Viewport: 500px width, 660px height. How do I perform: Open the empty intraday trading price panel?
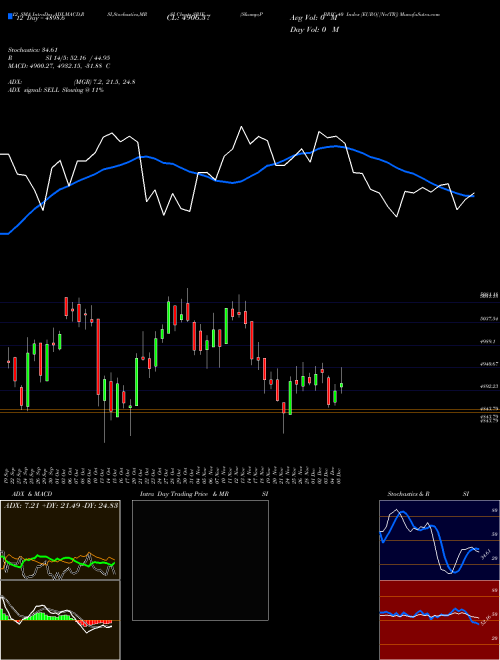click(200, 560)
